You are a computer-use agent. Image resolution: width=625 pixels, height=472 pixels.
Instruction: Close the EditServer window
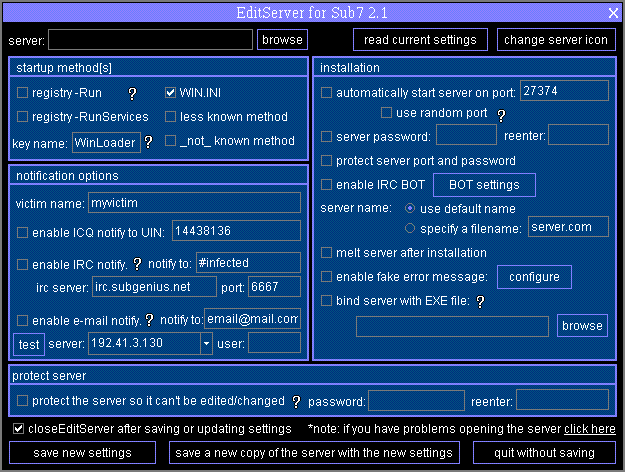tap(613, 13)
